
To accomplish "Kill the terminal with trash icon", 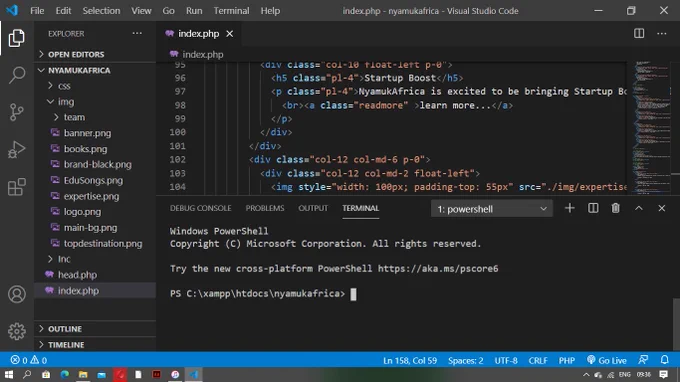I will point(615,209).
